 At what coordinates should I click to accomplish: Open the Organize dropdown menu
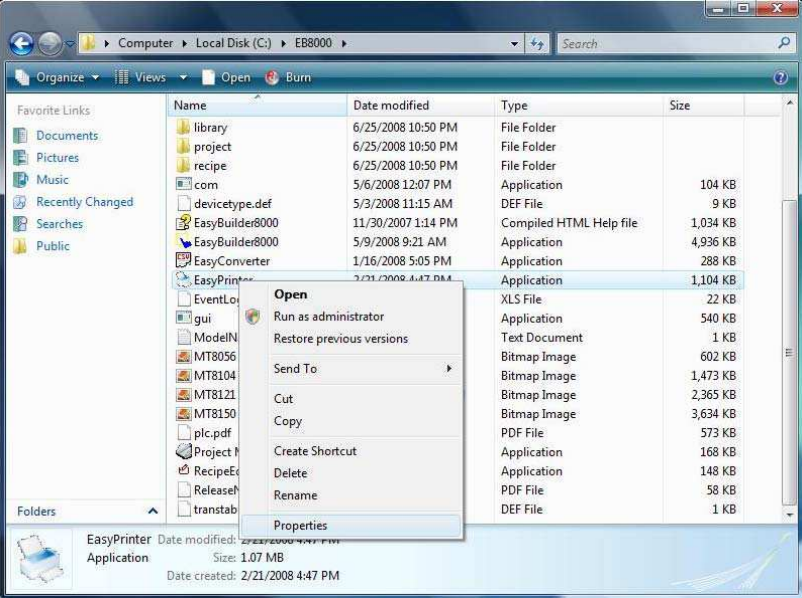point(57,77)
